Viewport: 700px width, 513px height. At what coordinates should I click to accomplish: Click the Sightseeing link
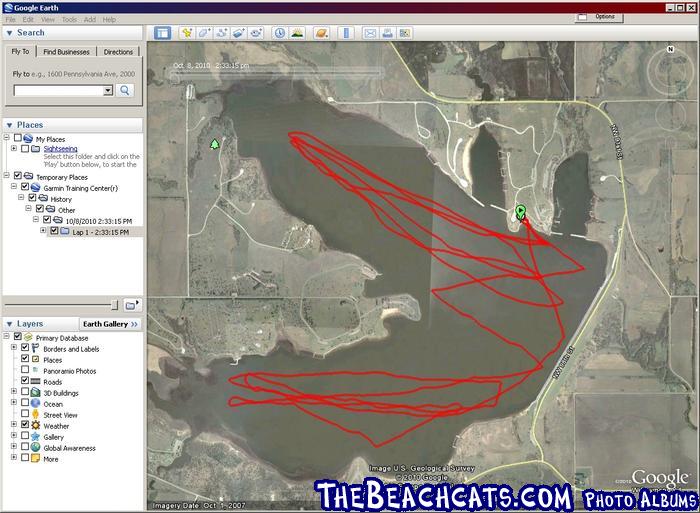coord(61,149)
